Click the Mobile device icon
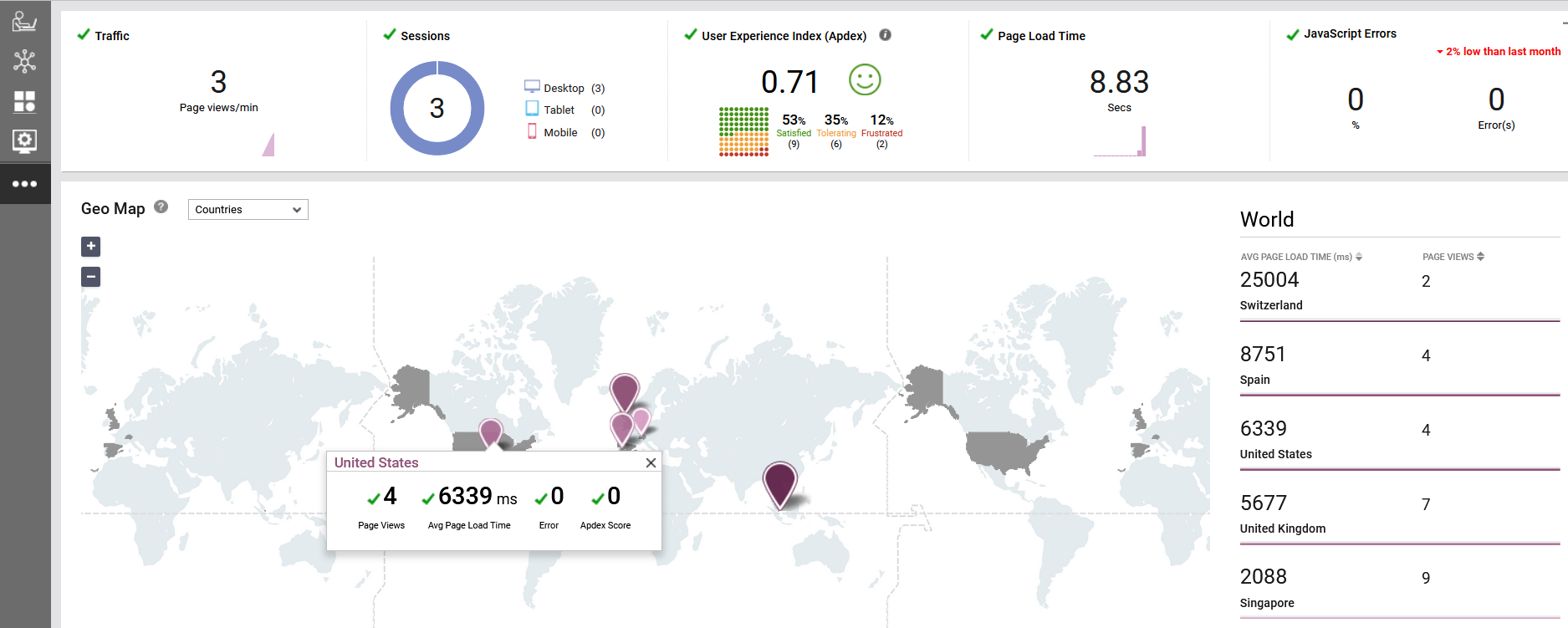 click(x=532, y=131)
